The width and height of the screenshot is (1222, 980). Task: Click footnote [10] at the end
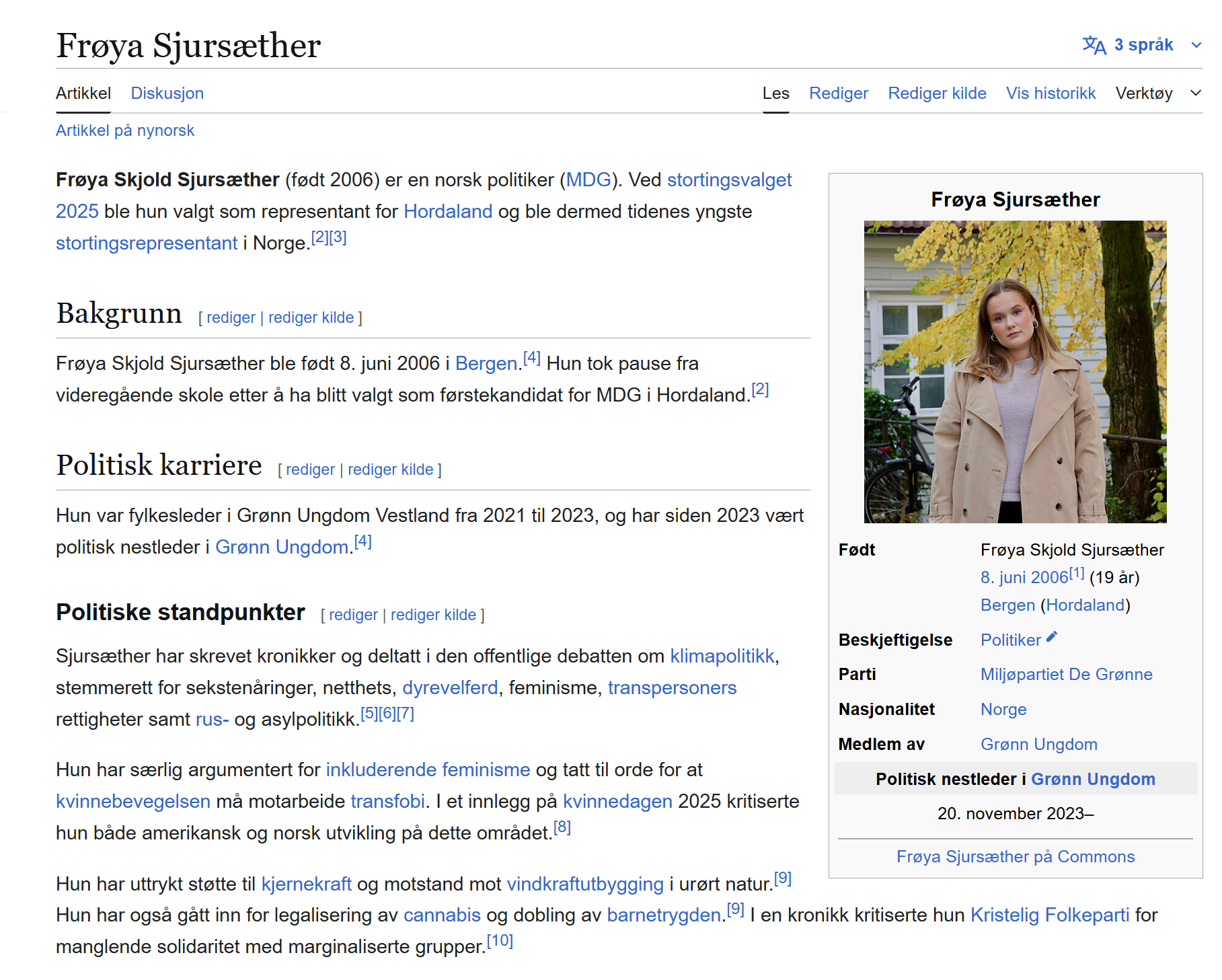[x=500, y=941]
